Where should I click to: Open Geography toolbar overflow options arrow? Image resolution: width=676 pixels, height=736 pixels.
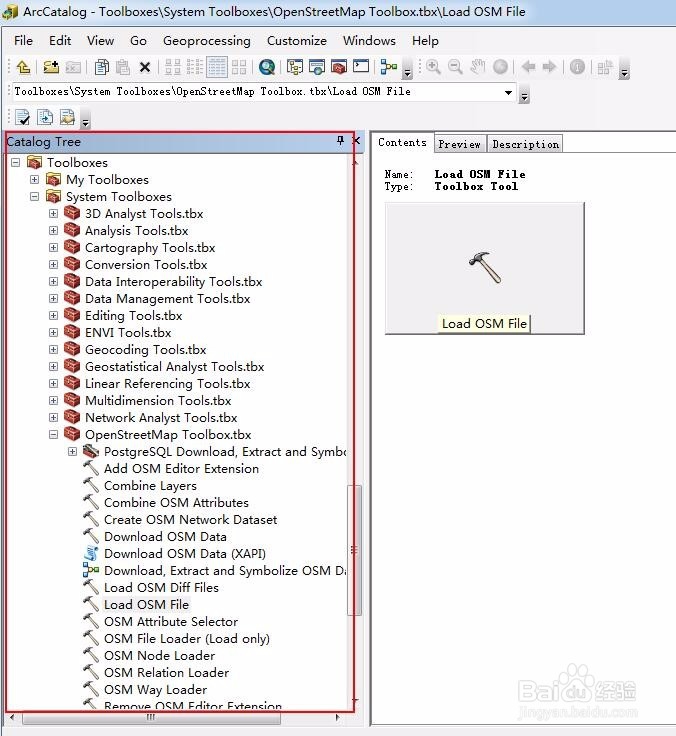click(x=624, y=68)
